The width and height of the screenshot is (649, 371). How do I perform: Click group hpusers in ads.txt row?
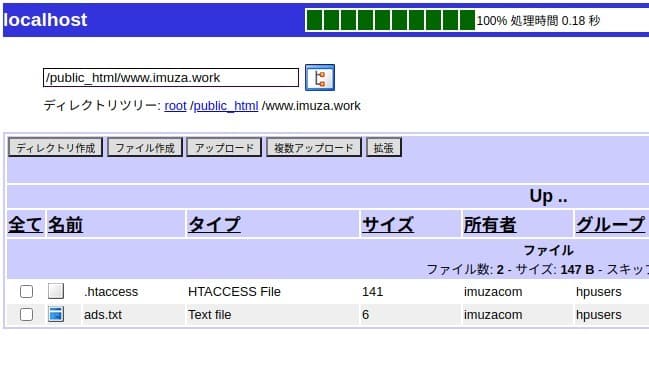click(599, 315)
